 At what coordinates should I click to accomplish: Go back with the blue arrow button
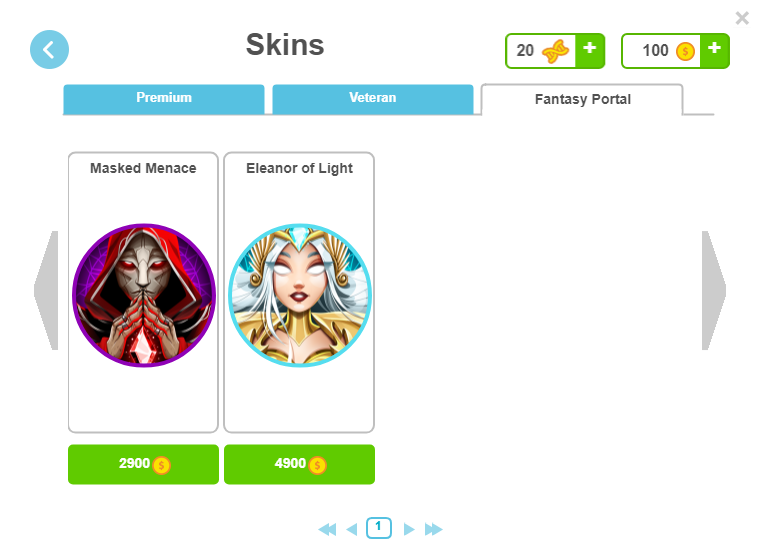(49, 49)
